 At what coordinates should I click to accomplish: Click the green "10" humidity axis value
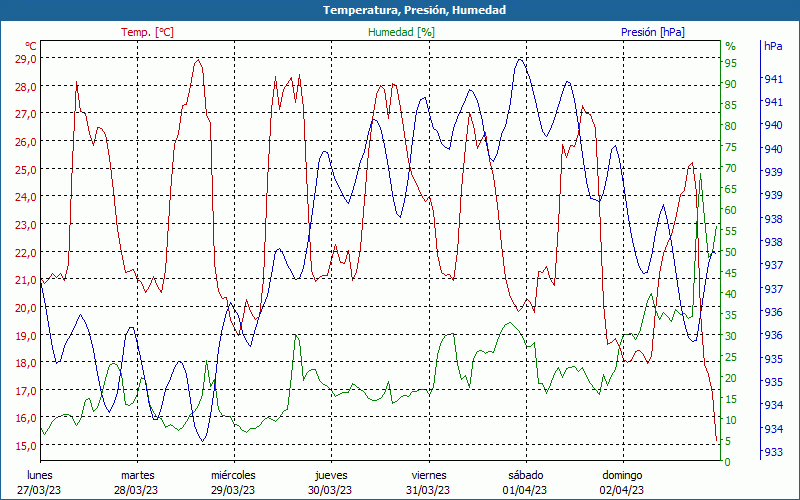731,420
